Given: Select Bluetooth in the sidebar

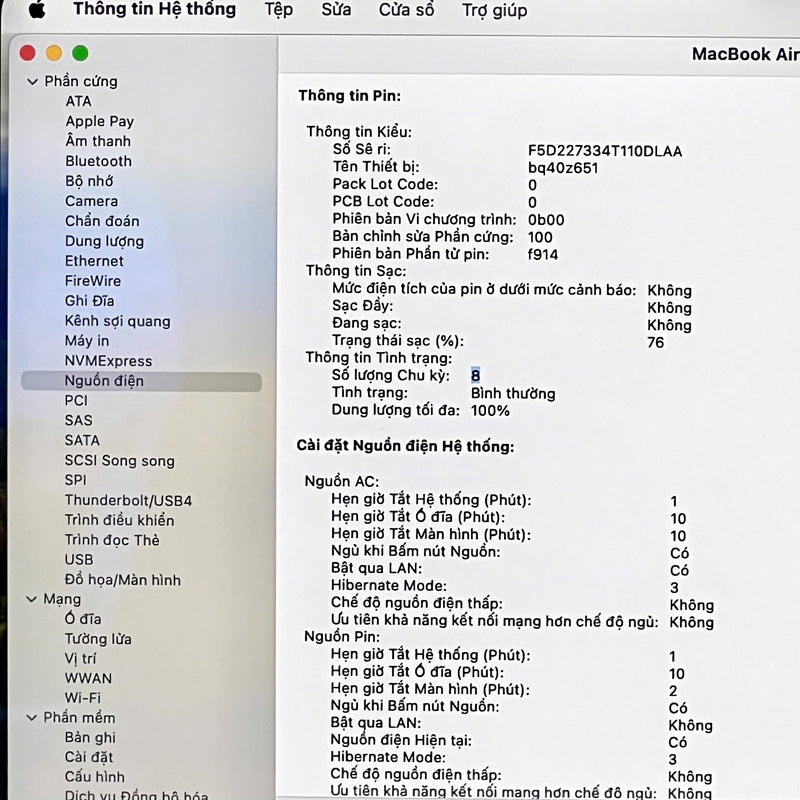Looking at the screenshot, I should click(x=98, y=161).
